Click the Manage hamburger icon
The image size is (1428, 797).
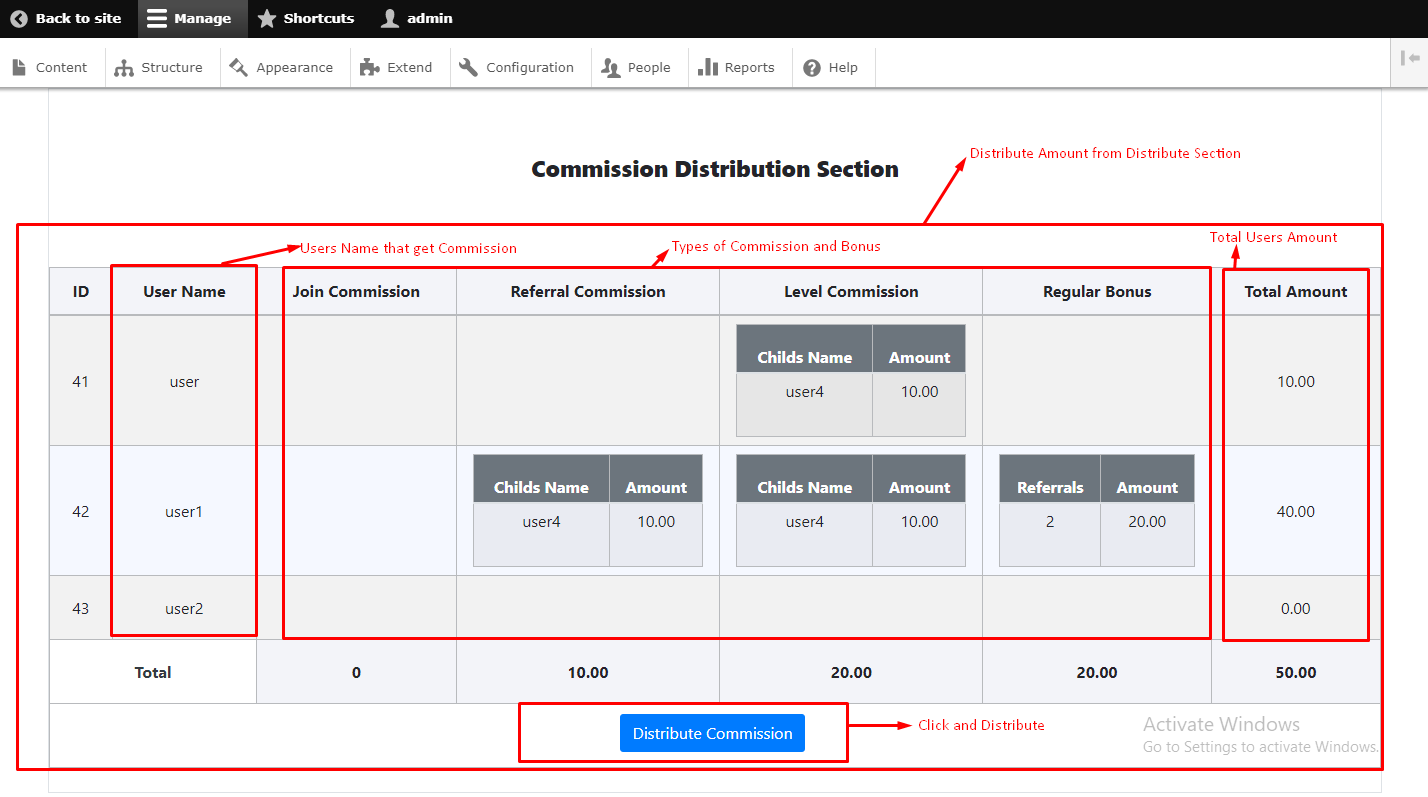point(157,19)
